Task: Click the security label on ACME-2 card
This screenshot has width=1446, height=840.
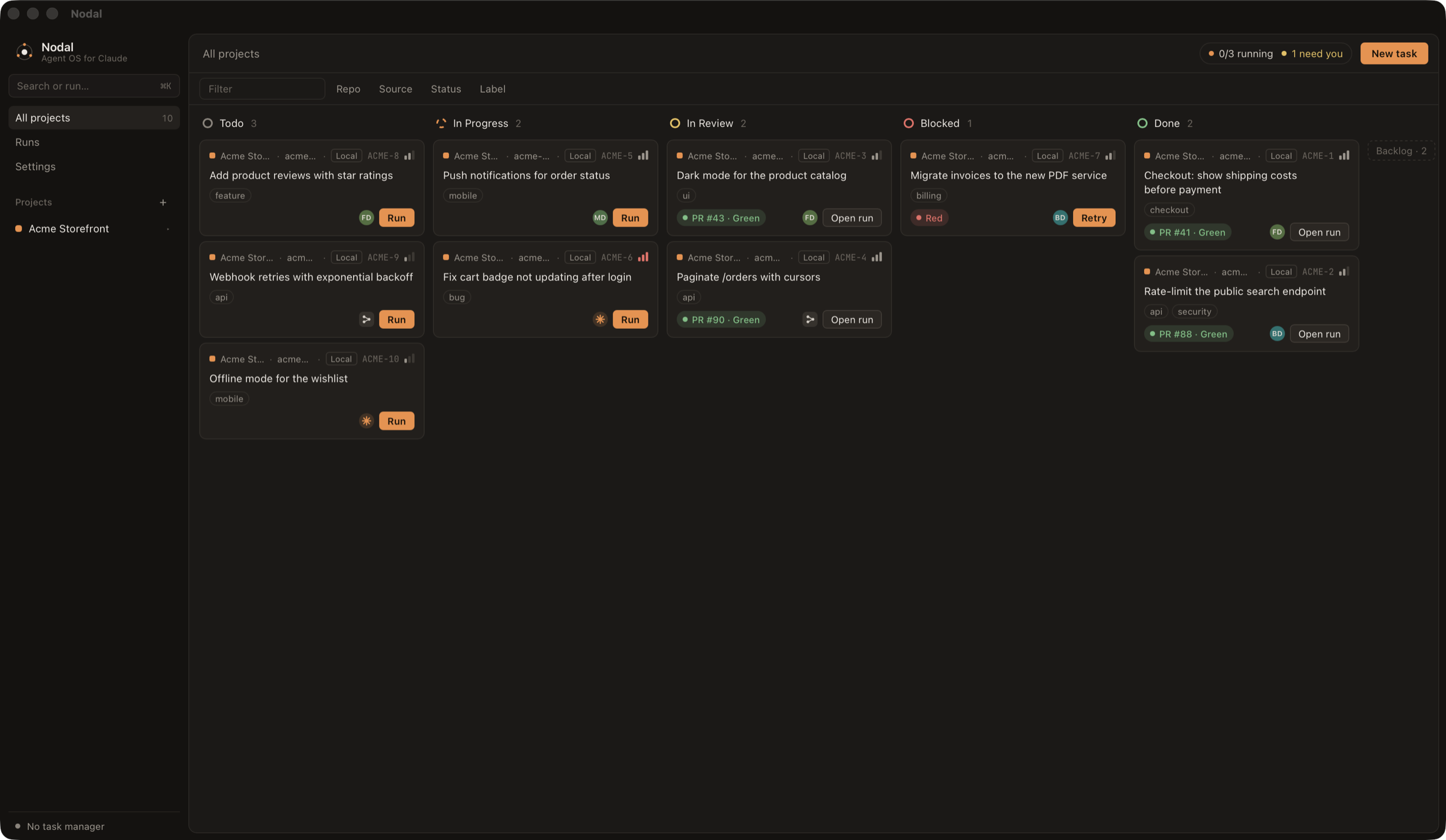Action: 1194,311
